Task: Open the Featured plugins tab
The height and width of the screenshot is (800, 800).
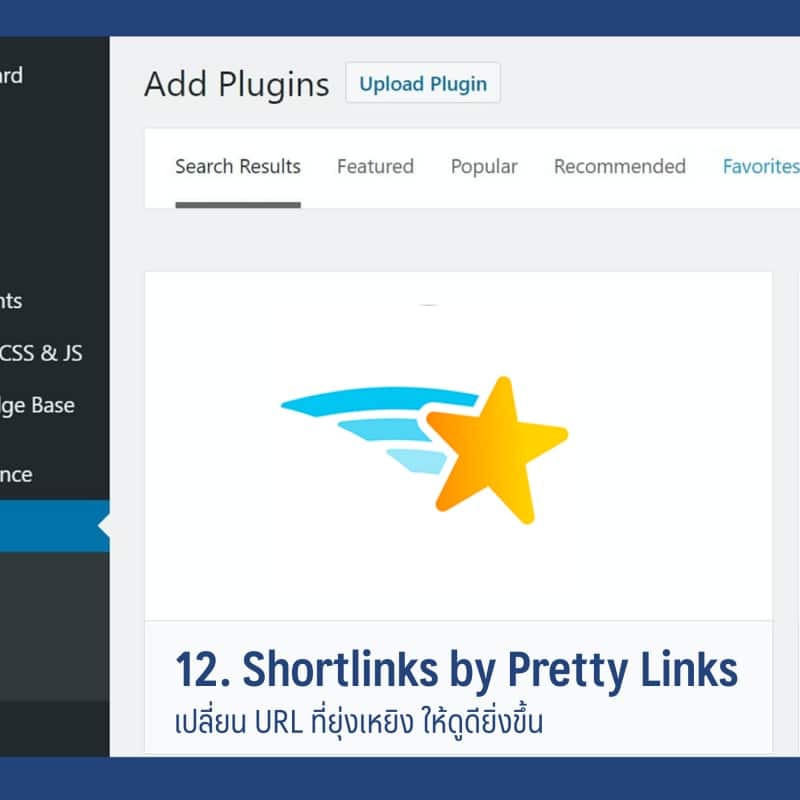Action: [x=375, y=167]
